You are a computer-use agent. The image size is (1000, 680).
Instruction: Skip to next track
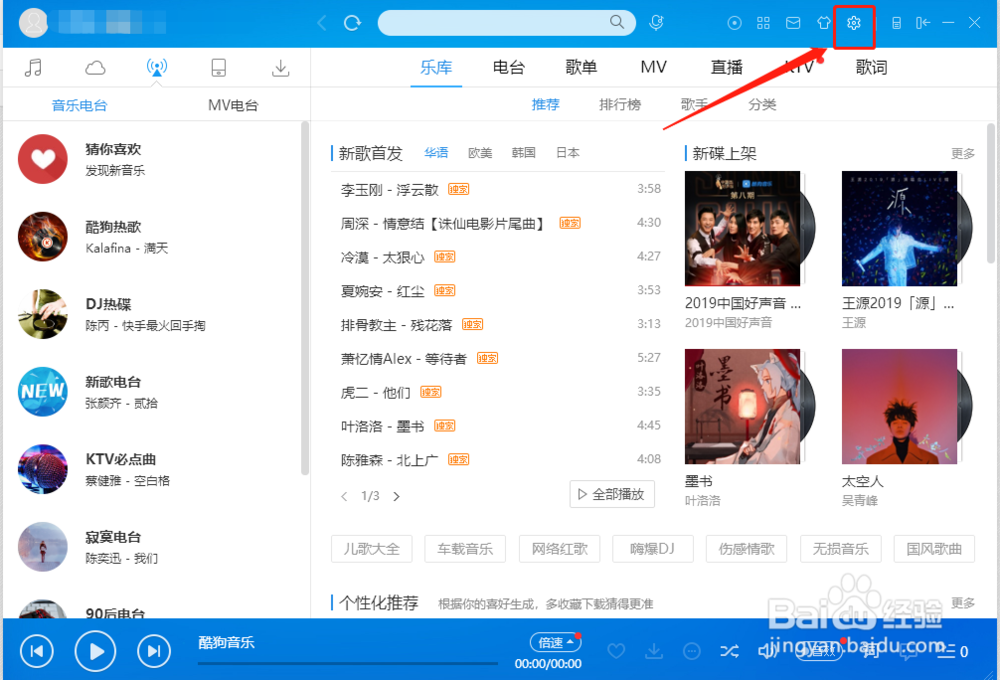point(154,651)
